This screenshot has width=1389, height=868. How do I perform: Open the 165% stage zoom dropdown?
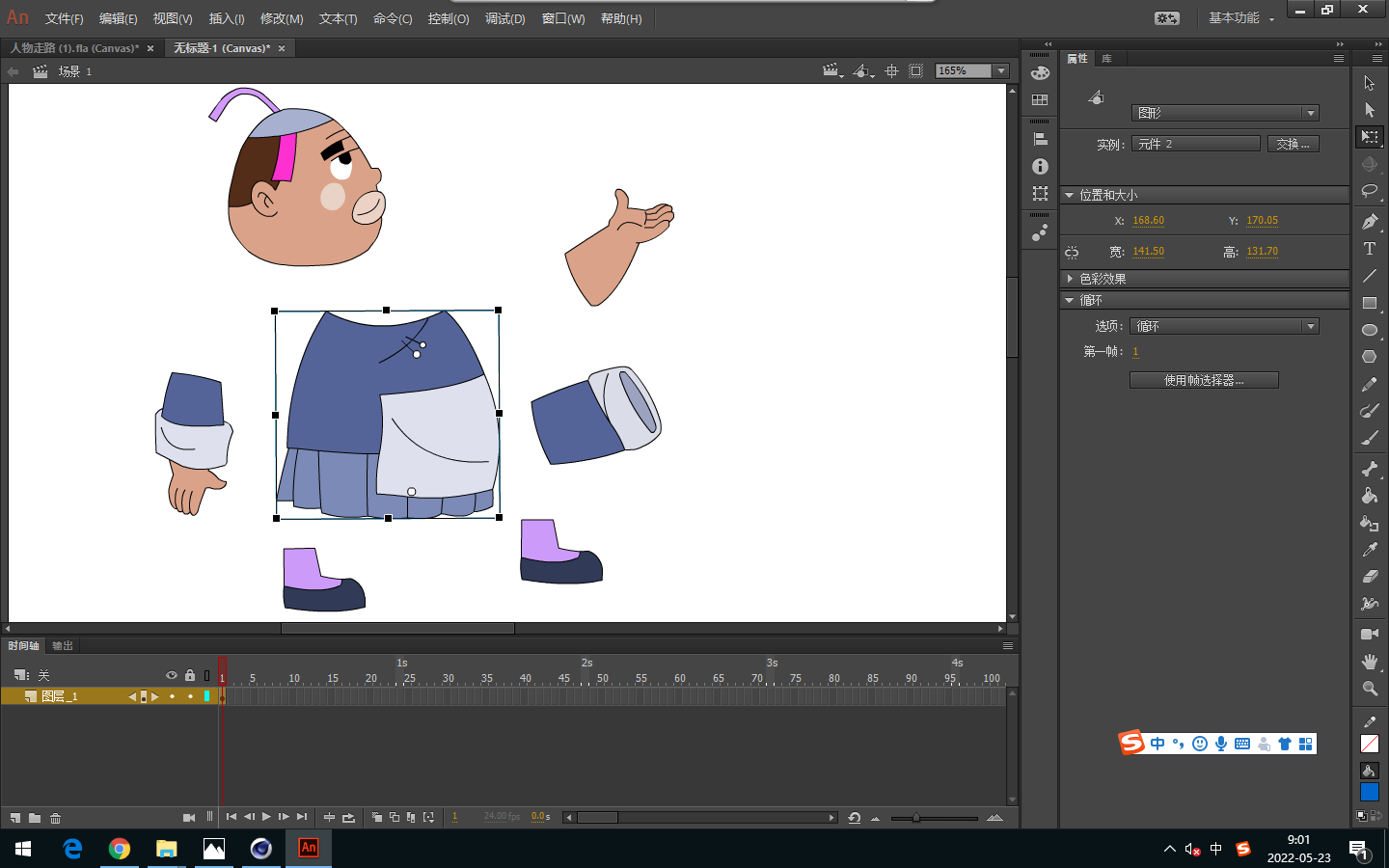(x=1001, y=70)
